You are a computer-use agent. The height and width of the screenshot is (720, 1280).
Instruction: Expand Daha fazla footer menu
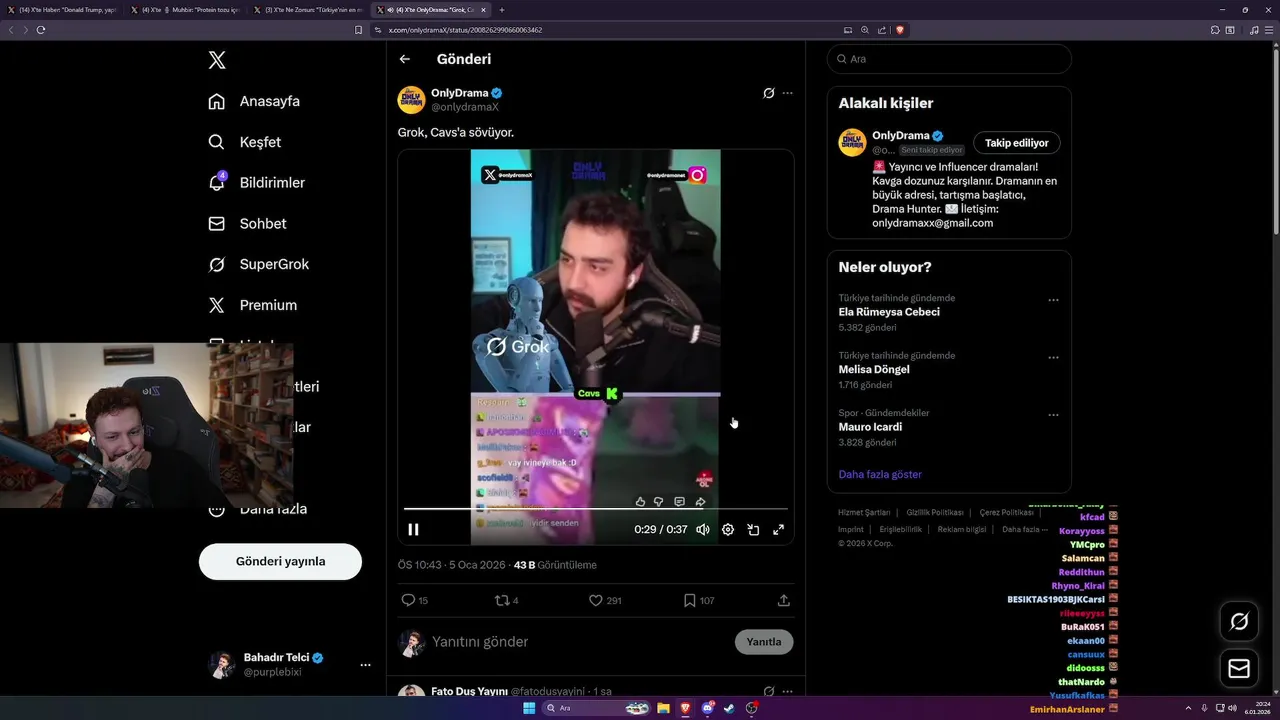point(1025,529)
